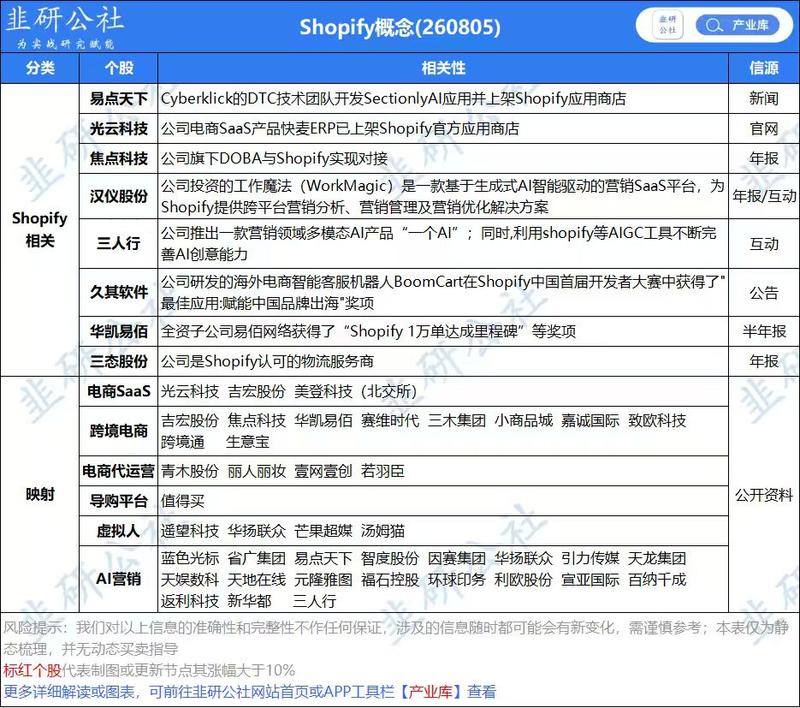800x708 pixels.
Task: Click the 电商代运营 subcategory cell
Action: click(118, 471)
